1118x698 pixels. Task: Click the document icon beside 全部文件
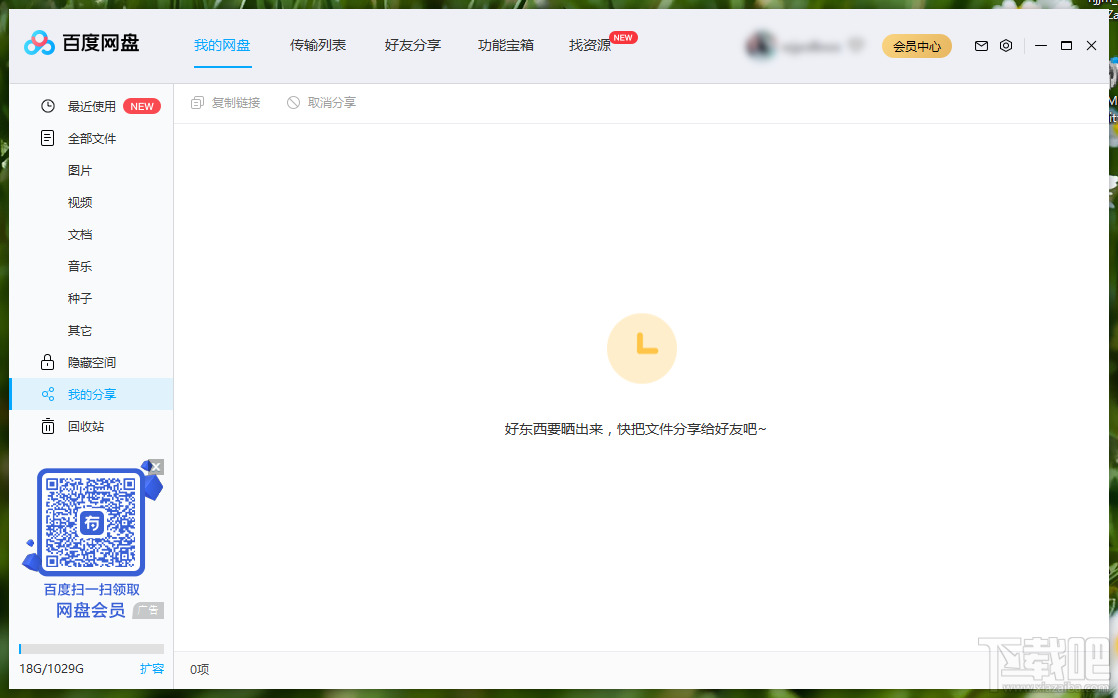tap(48, 138)
